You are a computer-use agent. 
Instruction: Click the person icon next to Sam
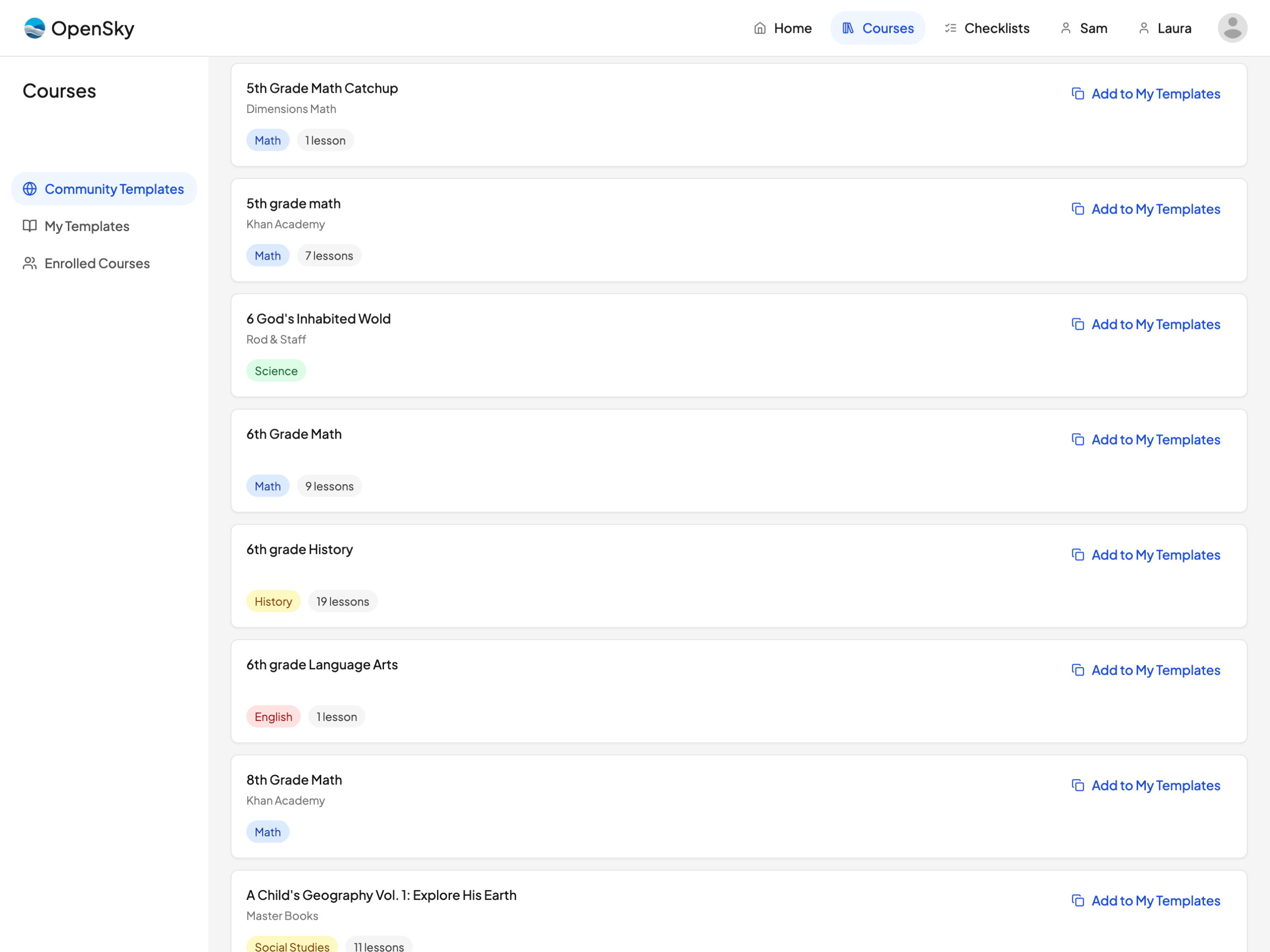(x=1066, y=28)
